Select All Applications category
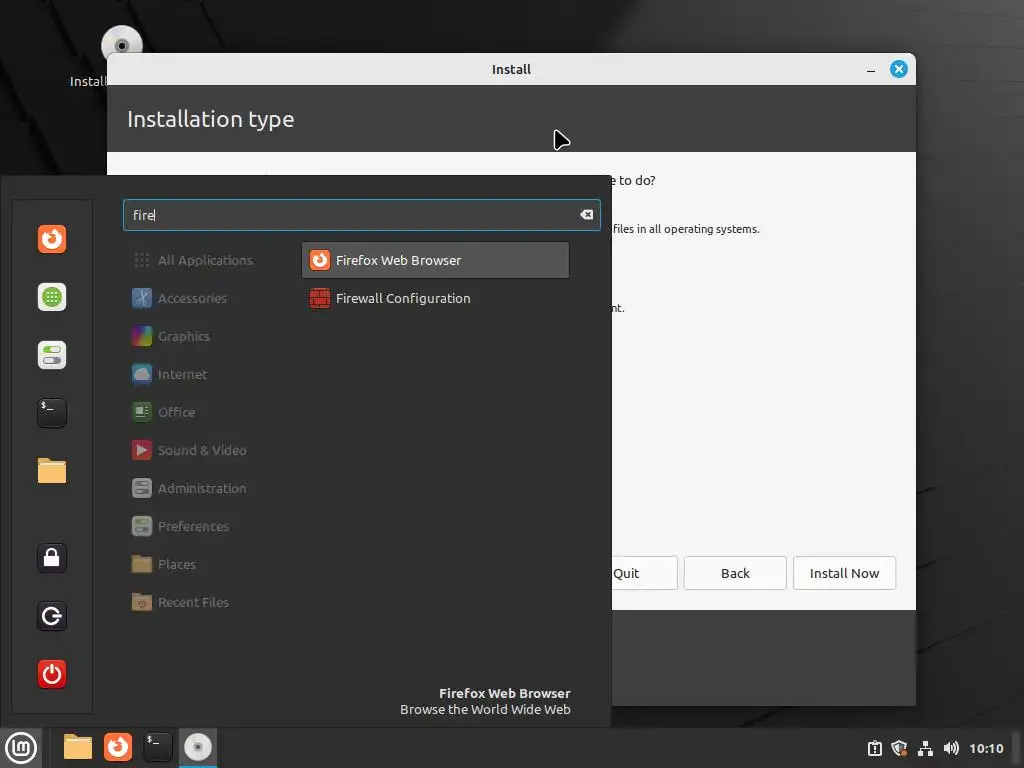 [x=193, y=260]
